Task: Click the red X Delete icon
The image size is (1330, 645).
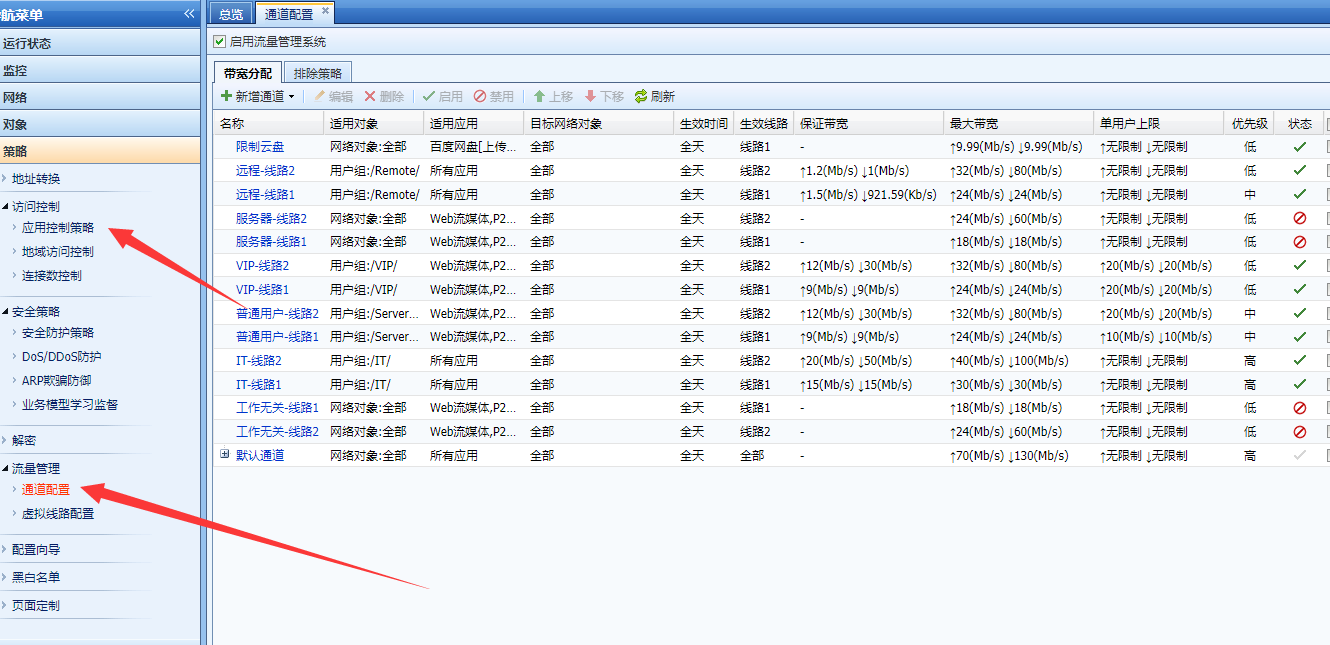Action: pyautogui.click(x=370, y=97)
